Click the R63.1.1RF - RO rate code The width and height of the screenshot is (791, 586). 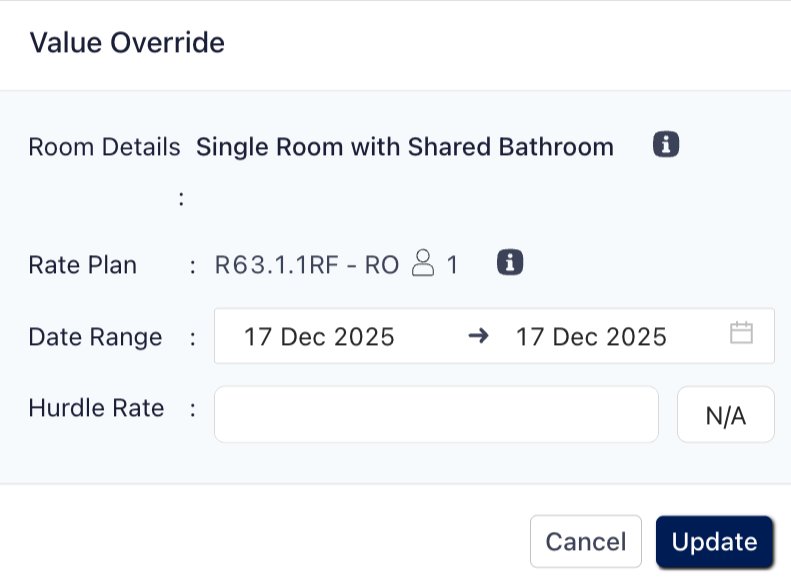[307, 265]
